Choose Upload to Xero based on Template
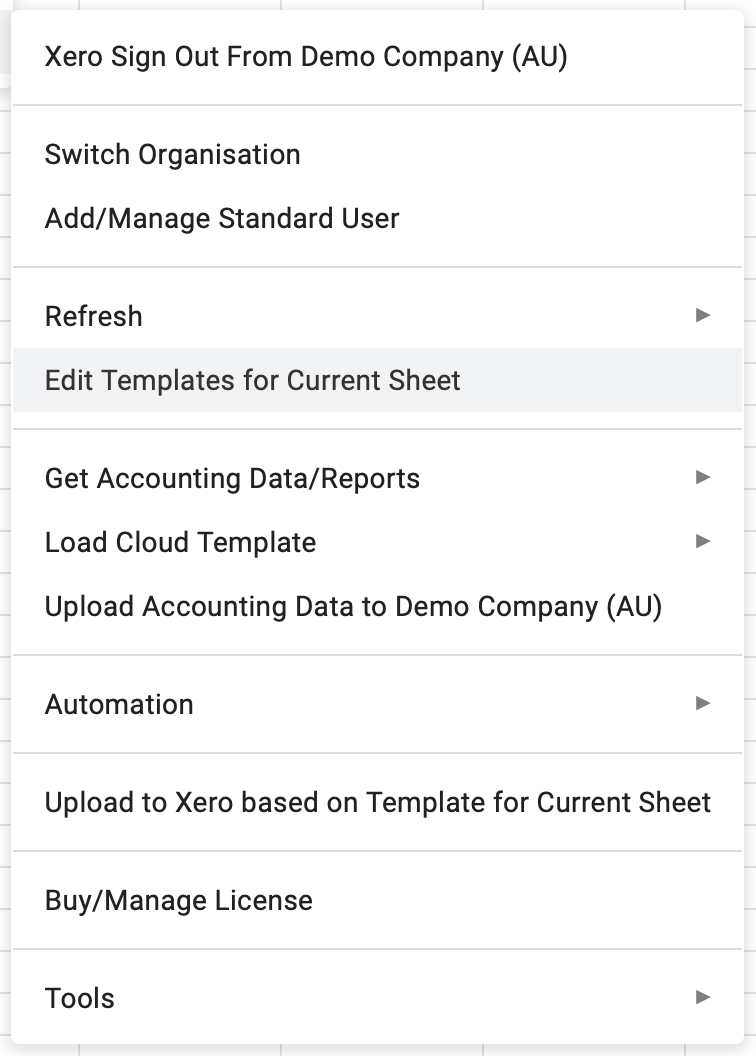 pos(377,802)
